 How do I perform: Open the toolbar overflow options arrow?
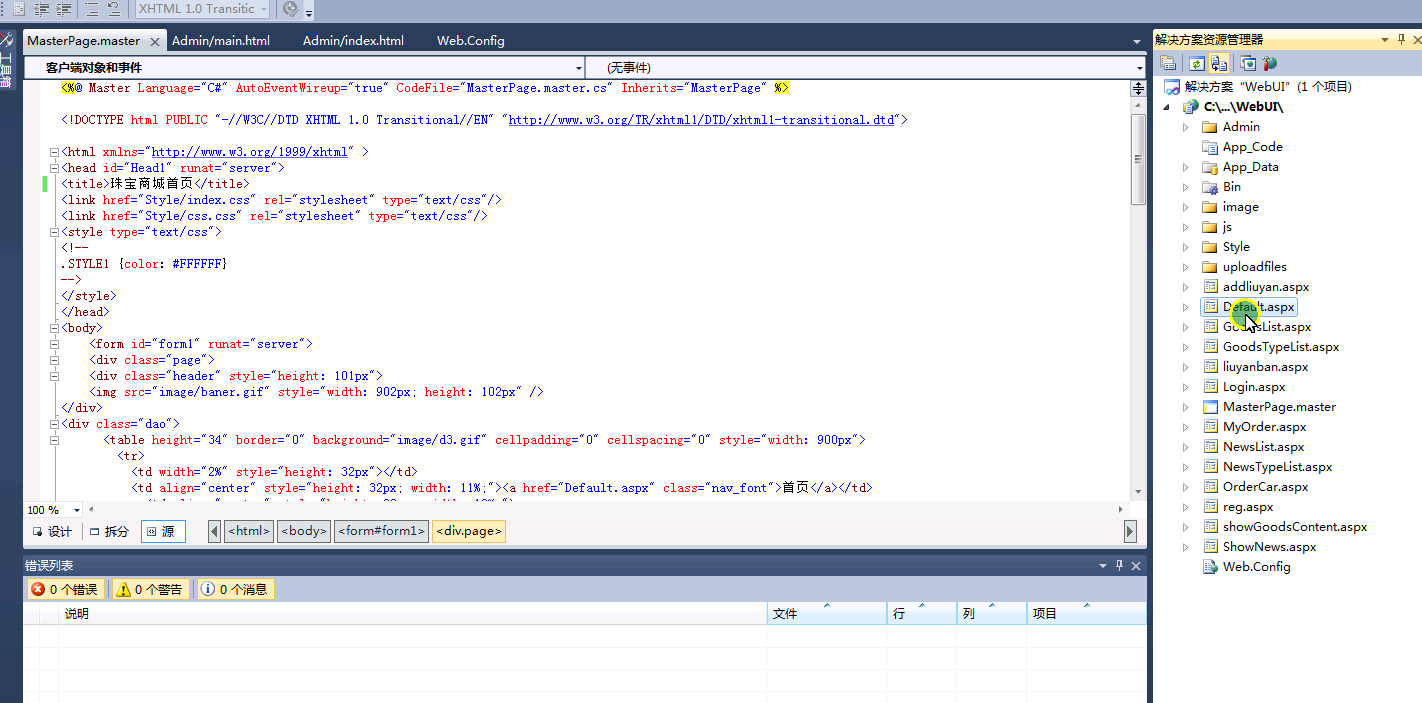(x=310, y=11)
